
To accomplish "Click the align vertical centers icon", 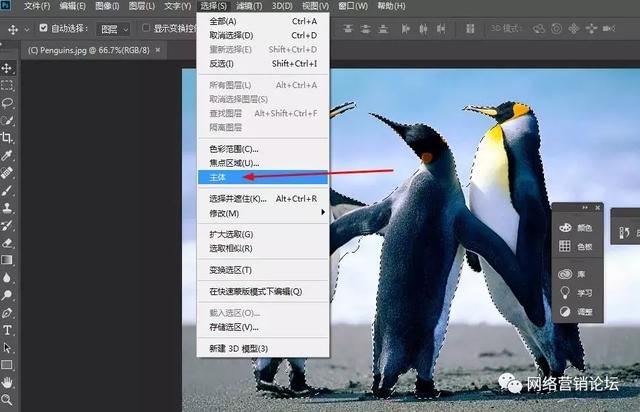I will point(365,29).
